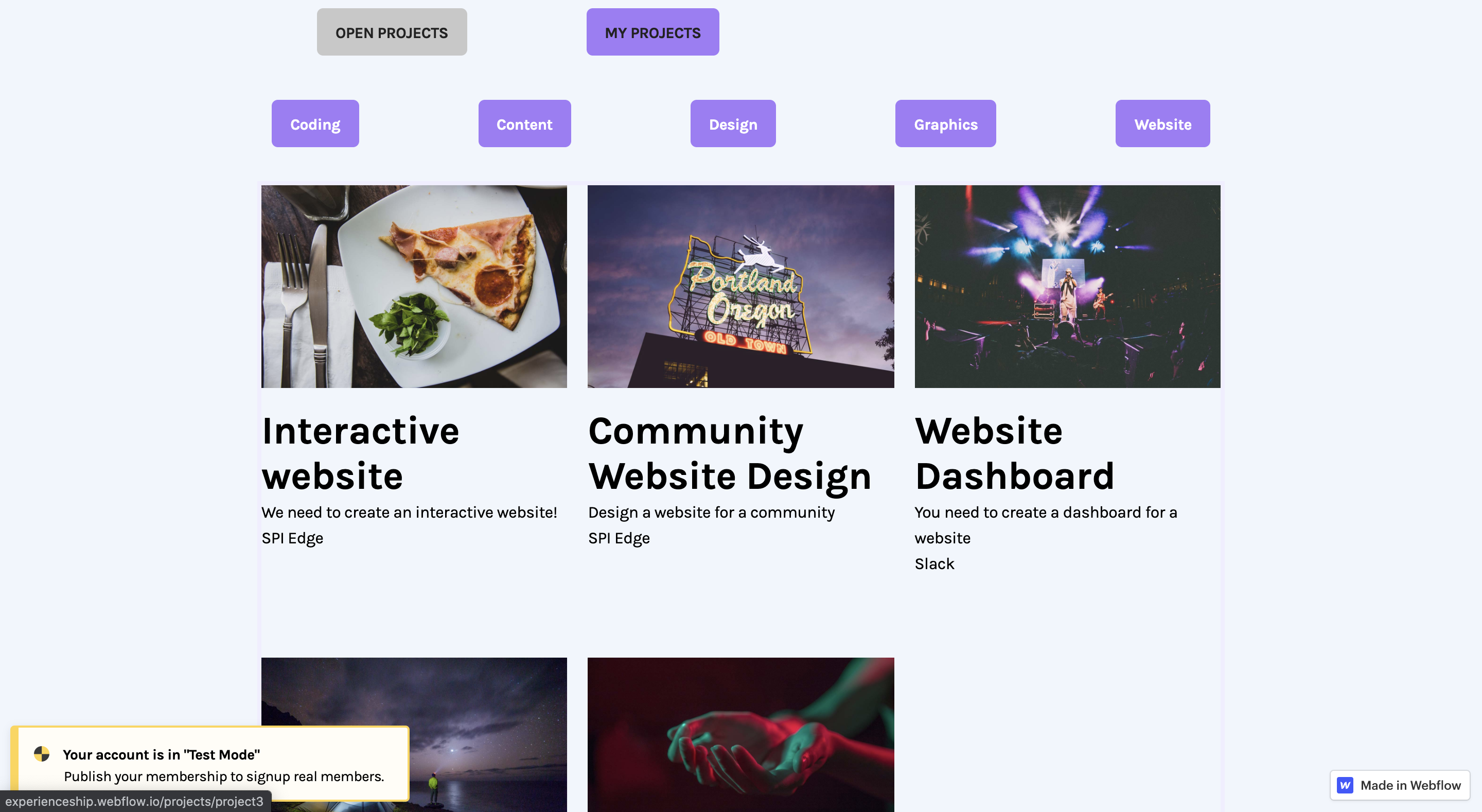Viewport: 1482px width, 812px height.
Task: Switch to the My Projects tab
Action: 652,32
